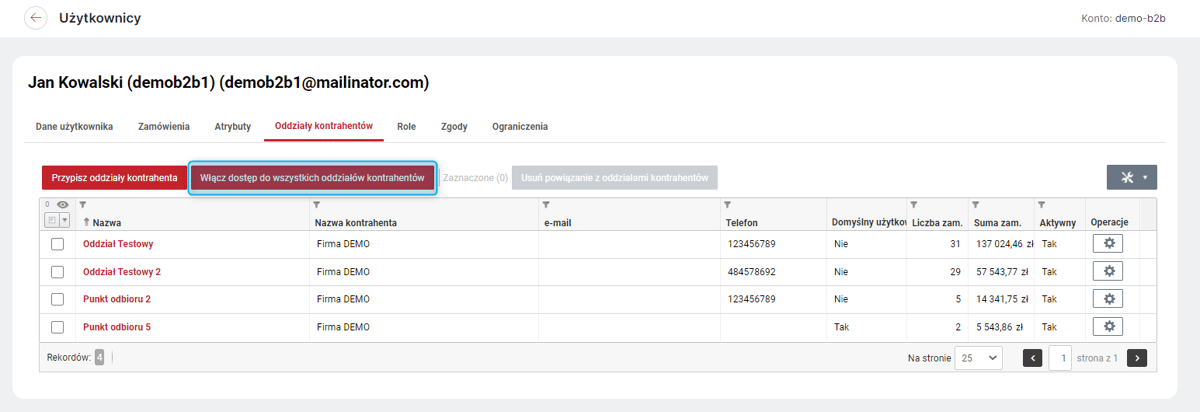Click the filter icon above Liczba zam.

tap(914, 205)
